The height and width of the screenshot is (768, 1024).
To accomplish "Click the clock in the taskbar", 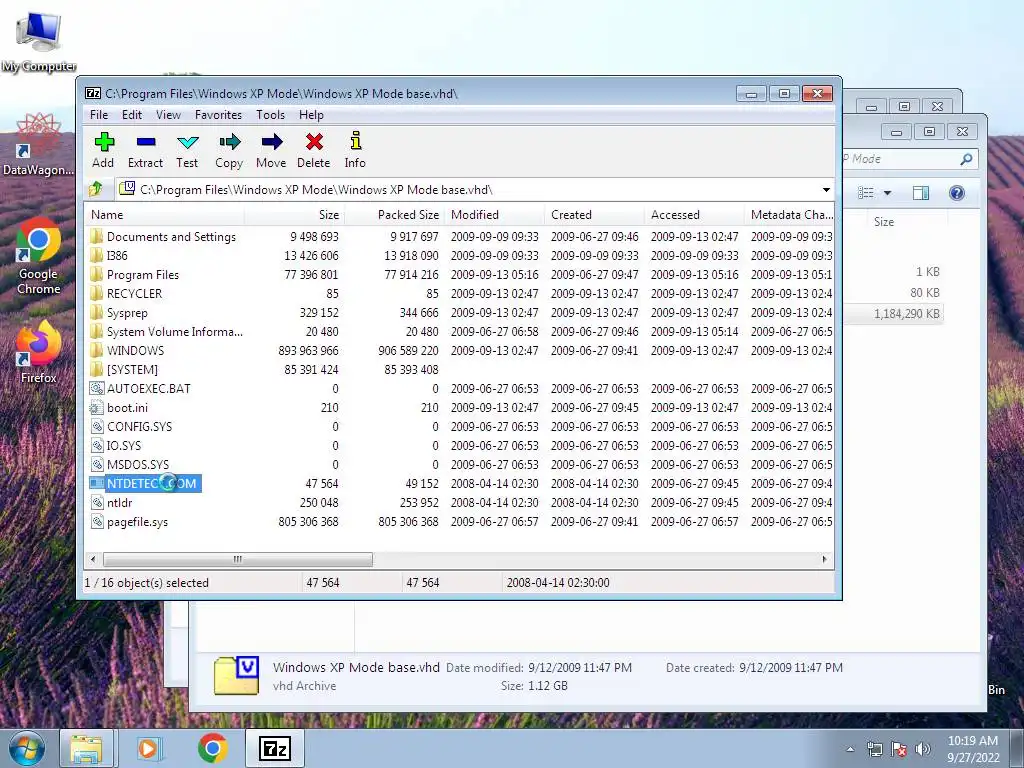I will (973, 749).
